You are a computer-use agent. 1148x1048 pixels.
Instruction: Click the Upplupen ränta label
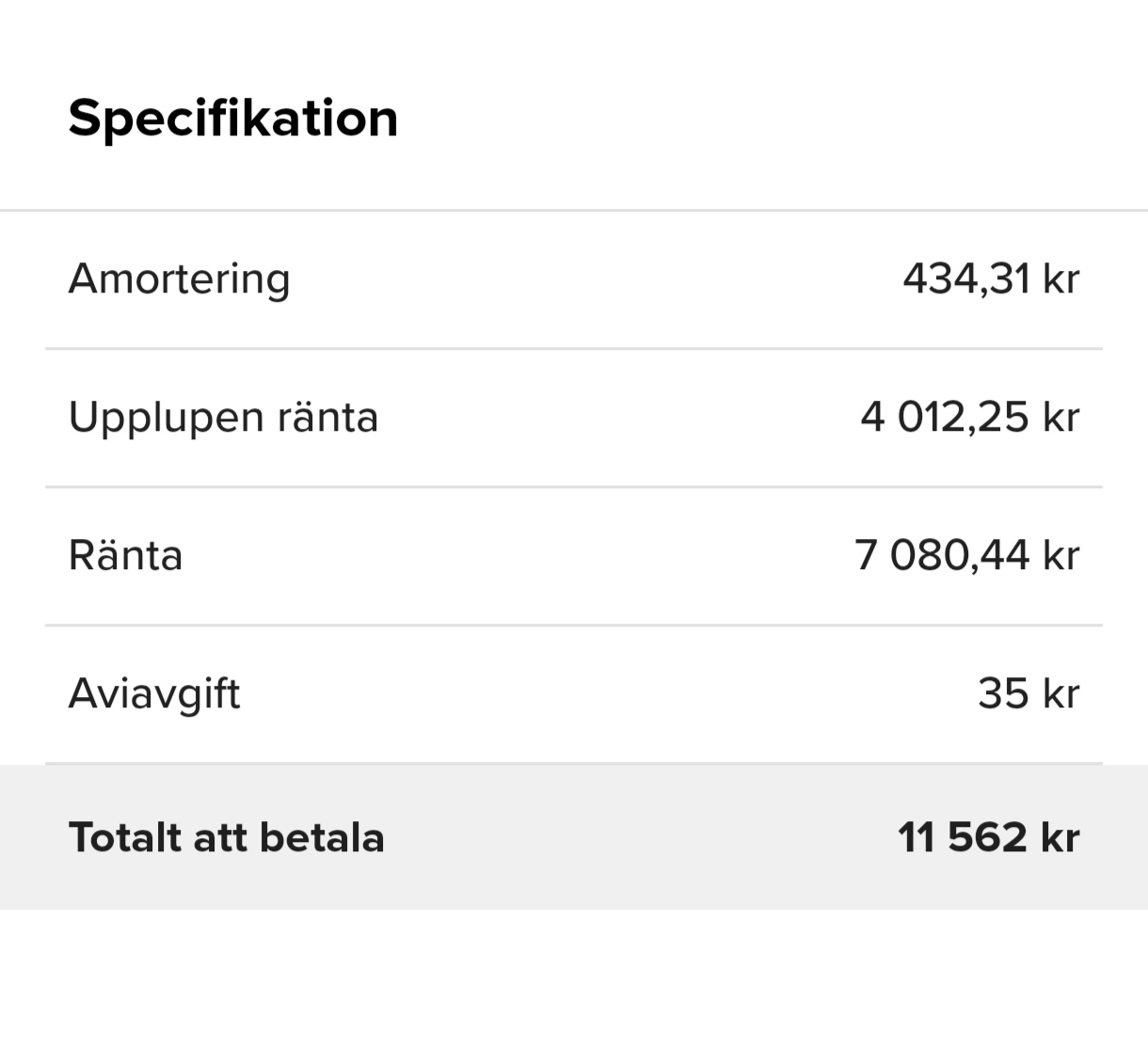pyautogui.click(x=223, y=416)
